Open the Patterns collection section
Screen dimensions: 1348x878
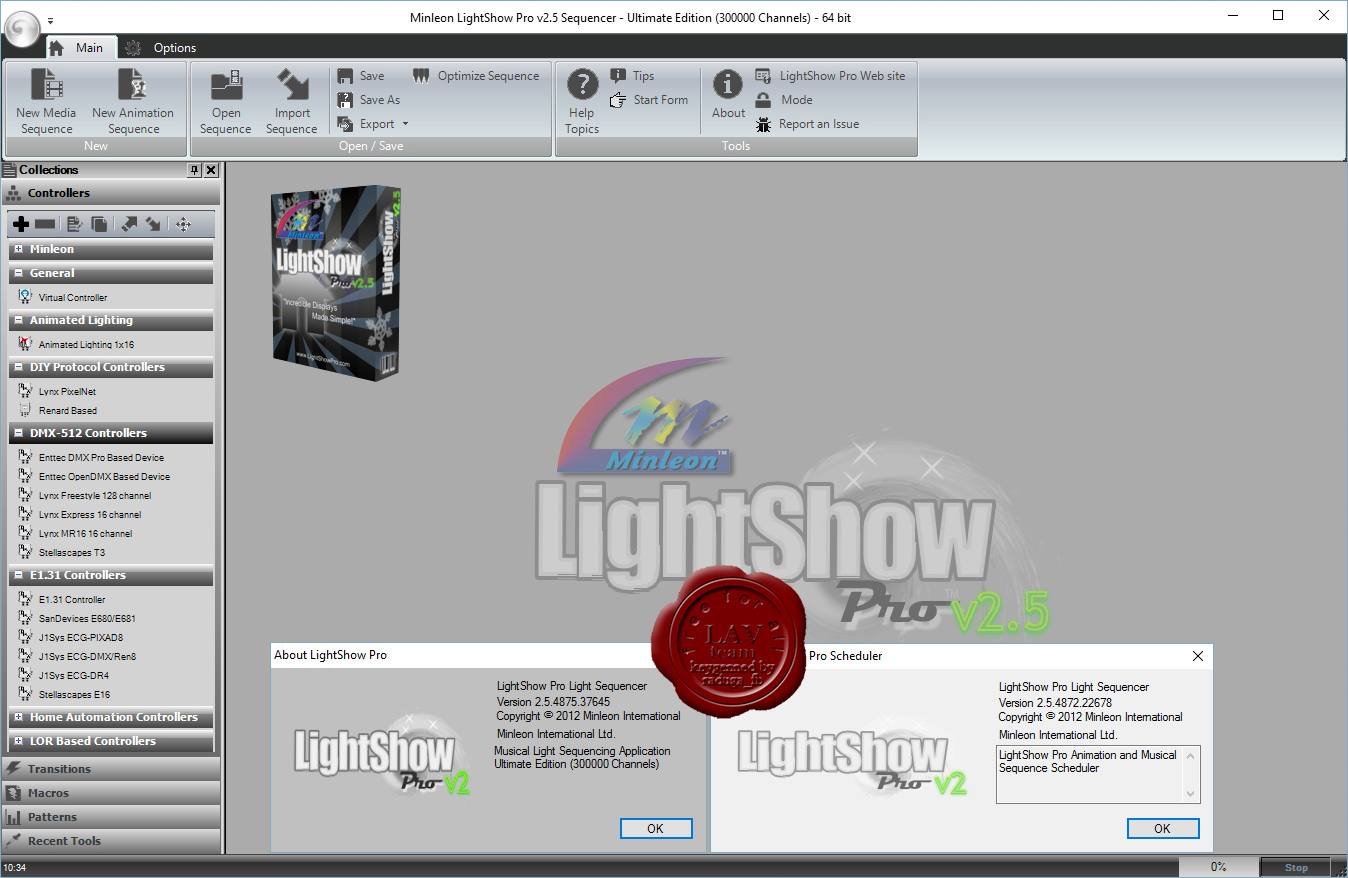[x=110, y=817]
